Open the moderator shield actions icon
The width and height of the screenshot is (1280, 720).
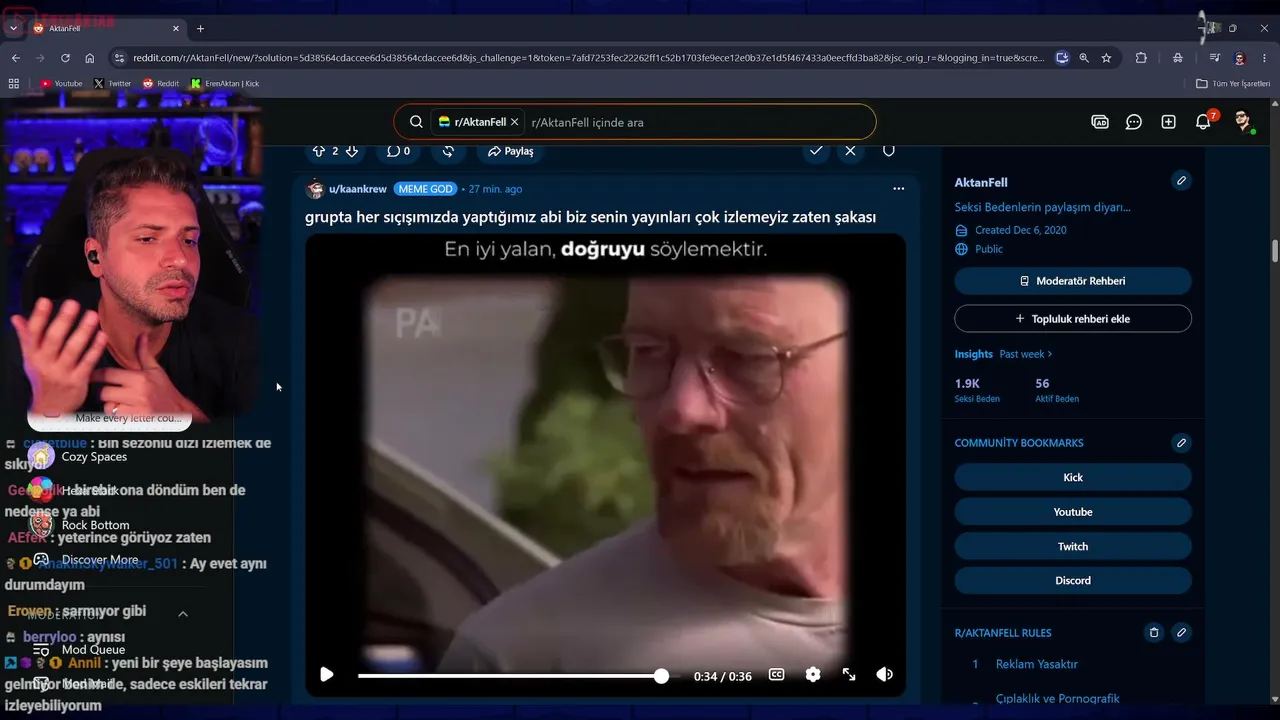pyautogui.click(x=888, y=151)
